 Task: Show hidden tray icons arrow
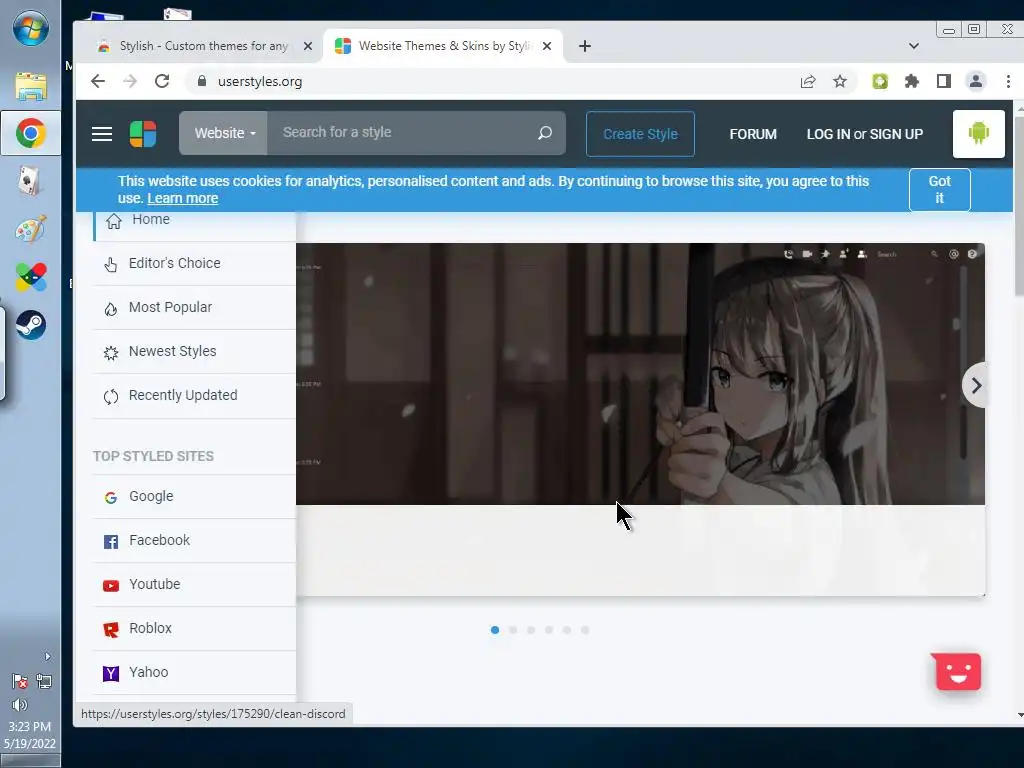pos(47,656)
